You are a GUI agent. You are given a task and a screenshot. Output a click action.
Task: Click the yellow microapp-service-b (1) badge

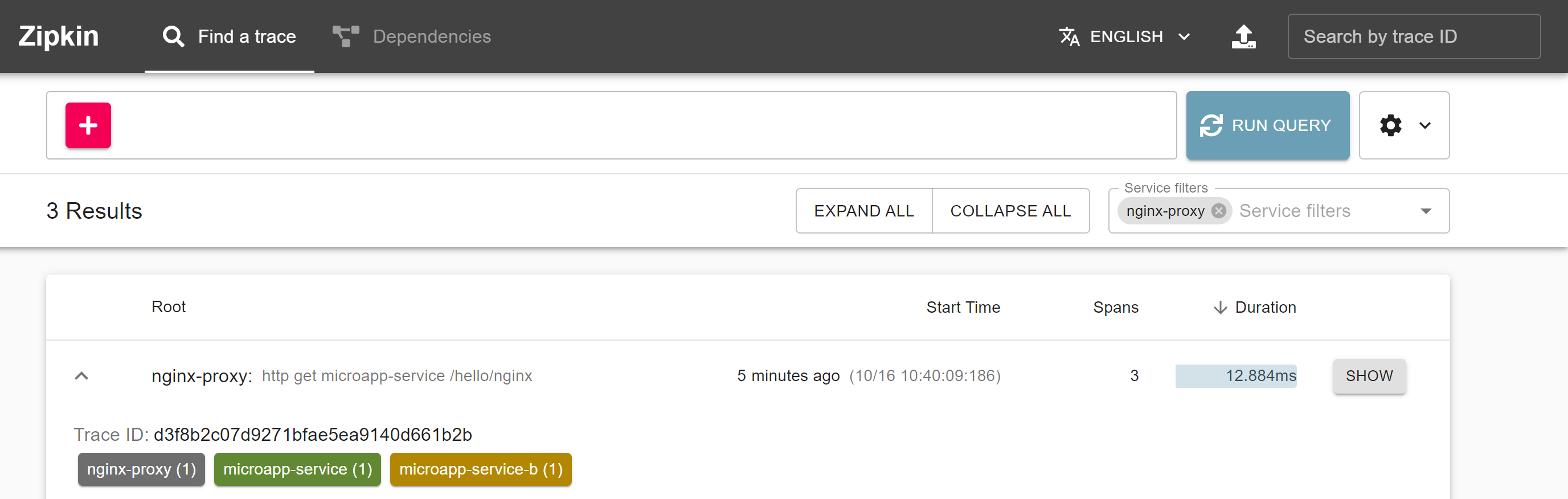click(x=480, y=469)
